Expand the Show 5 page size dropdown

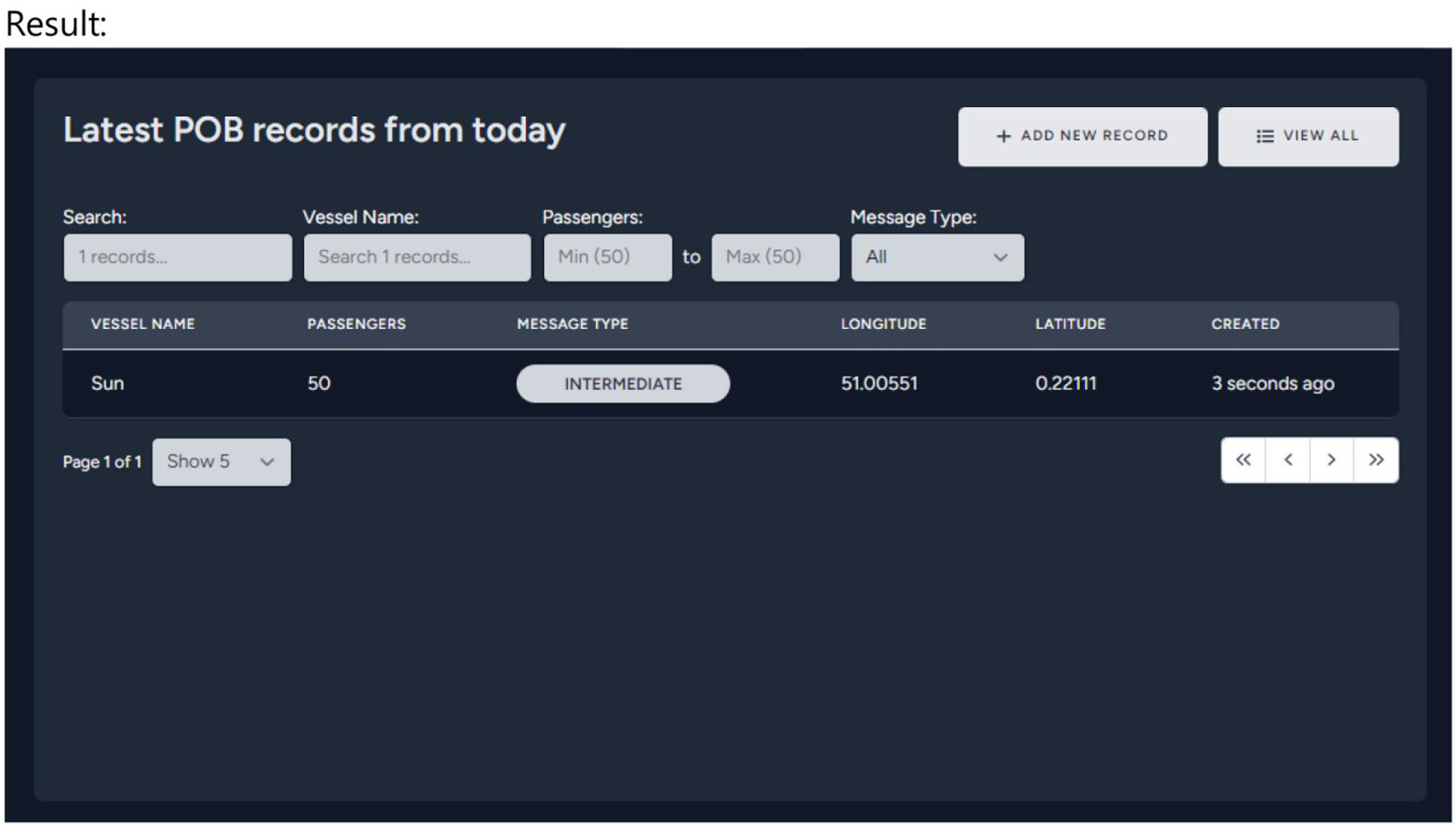221,462
